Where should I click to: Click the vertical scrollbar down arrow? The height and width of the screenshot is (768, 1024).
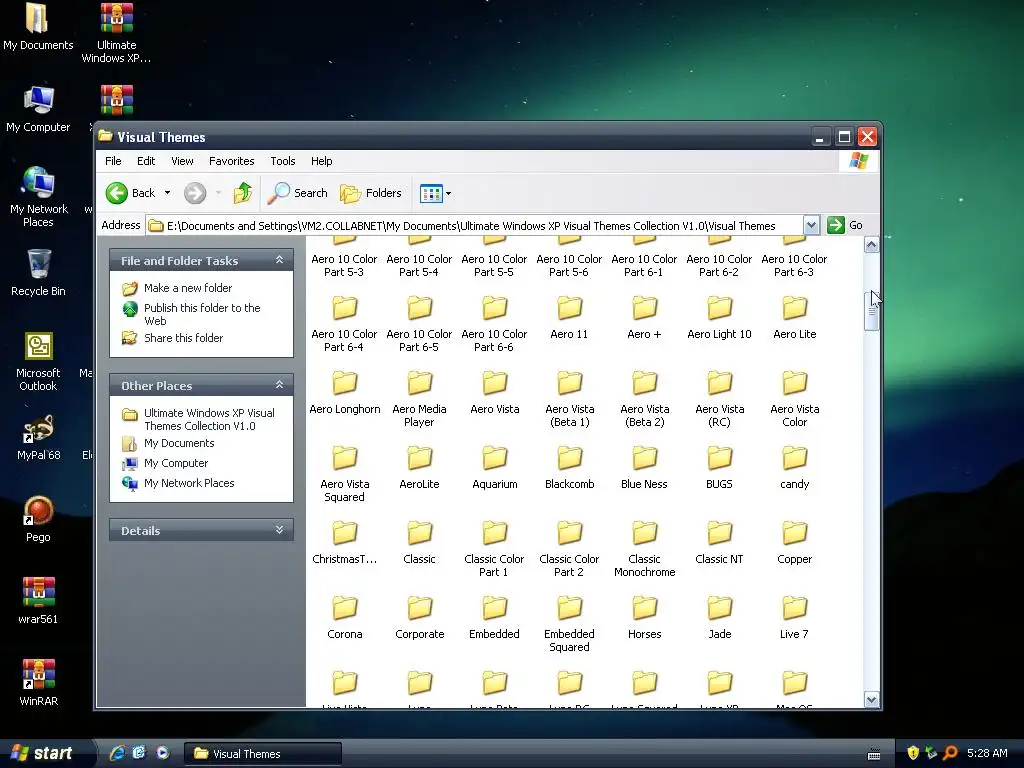tap(871, 699)
